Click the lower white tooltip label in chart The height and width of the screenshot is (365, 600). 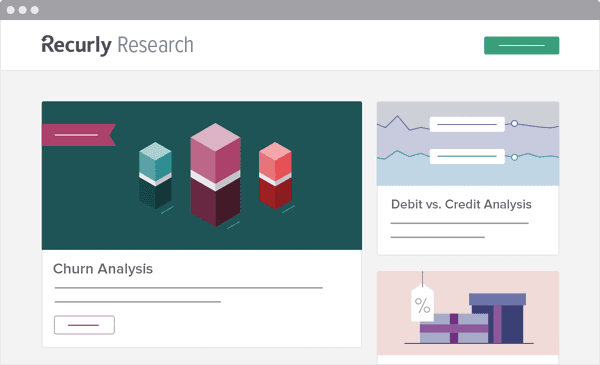467,156
